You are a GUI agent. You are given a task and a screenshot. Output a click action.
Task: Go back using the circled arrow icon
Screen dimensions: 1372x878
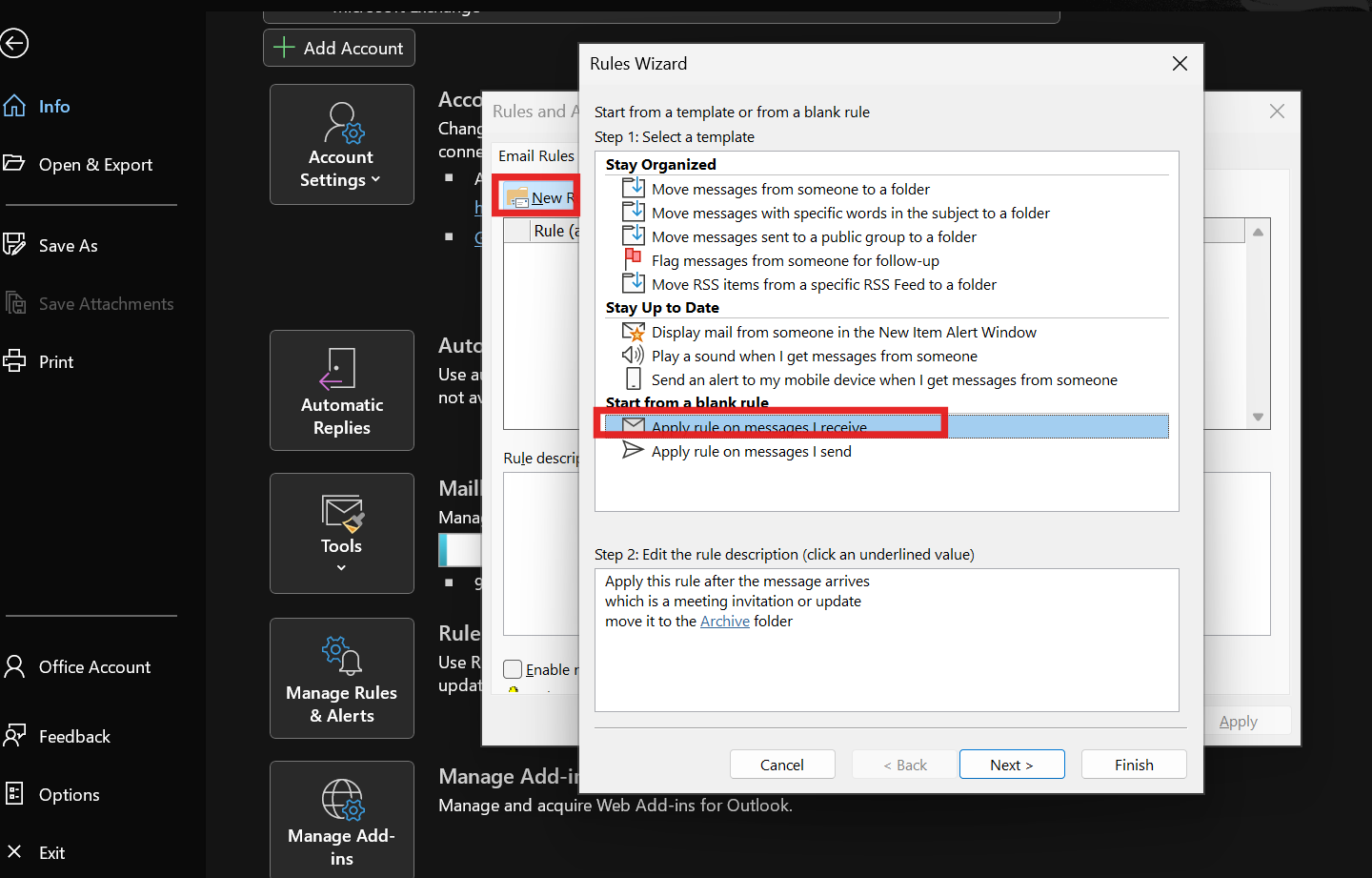pyautogui.click(x=14, y=43)
